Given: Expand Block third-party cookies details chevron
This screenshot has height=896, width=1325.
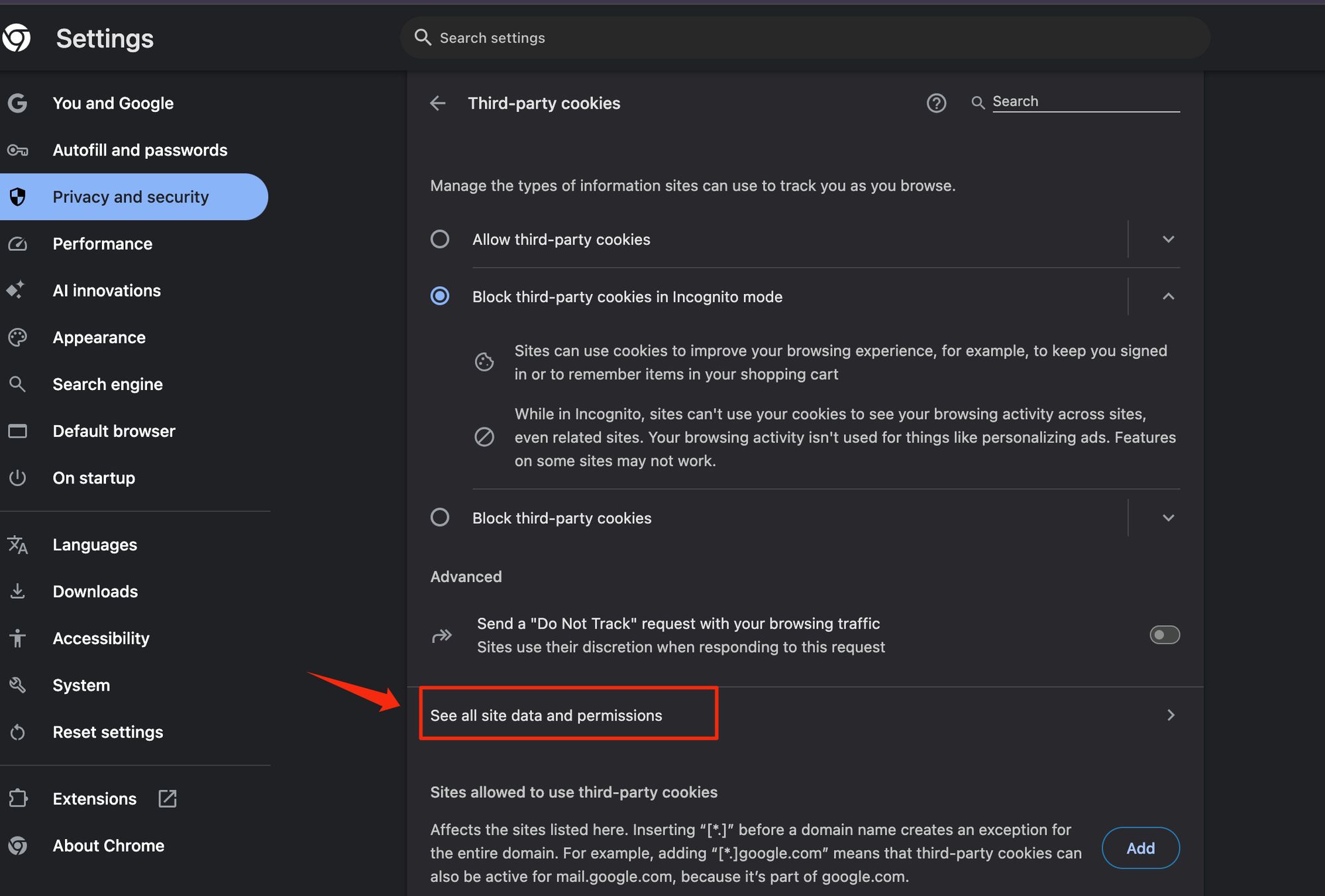Looking at the screenshot, I should 1168,518.
